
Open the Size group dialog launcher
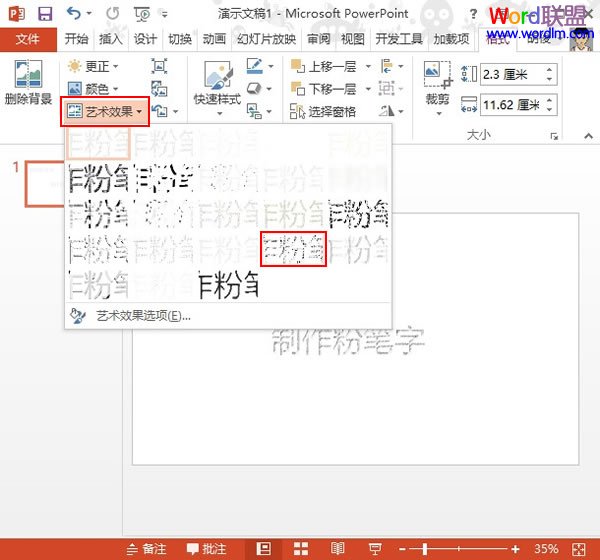(554, 136)
